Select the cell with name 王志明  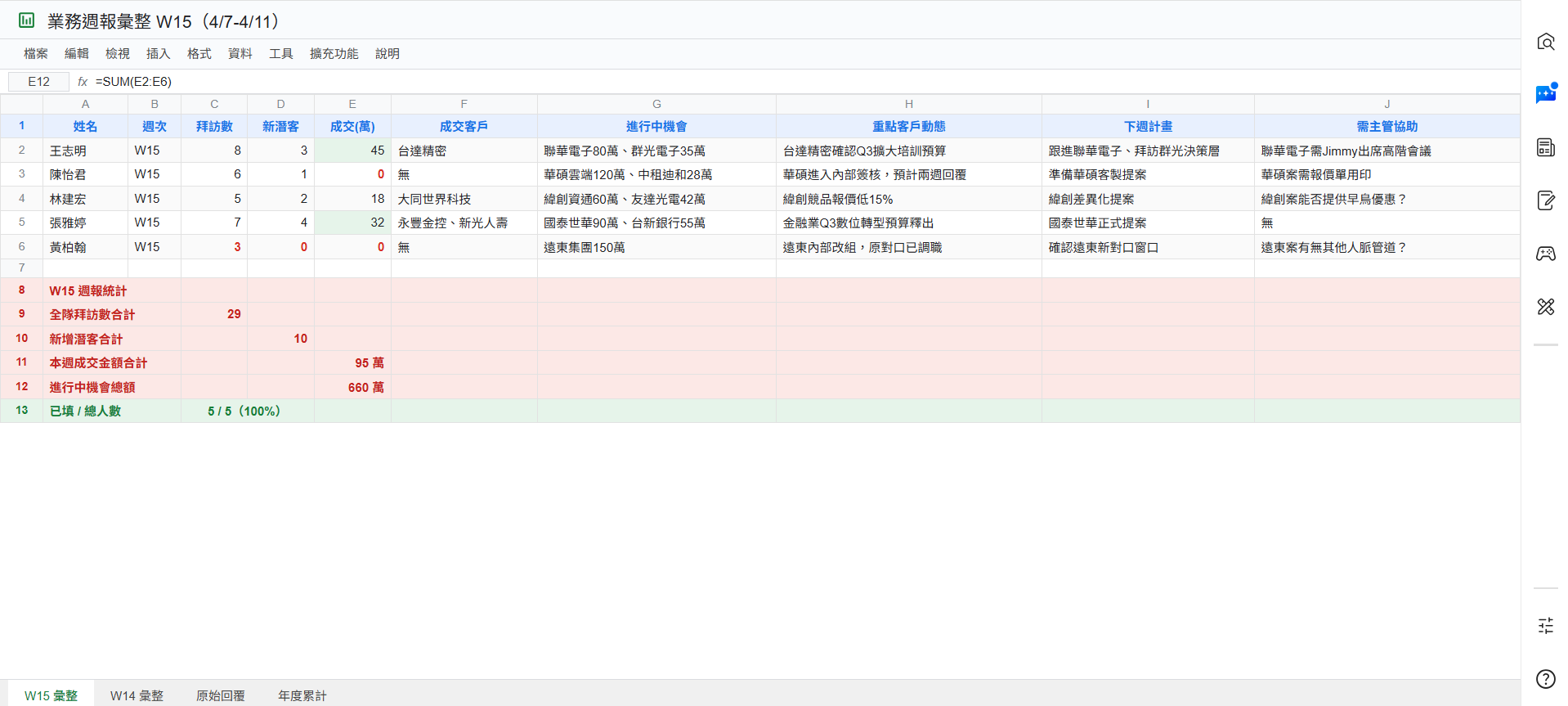85,151
